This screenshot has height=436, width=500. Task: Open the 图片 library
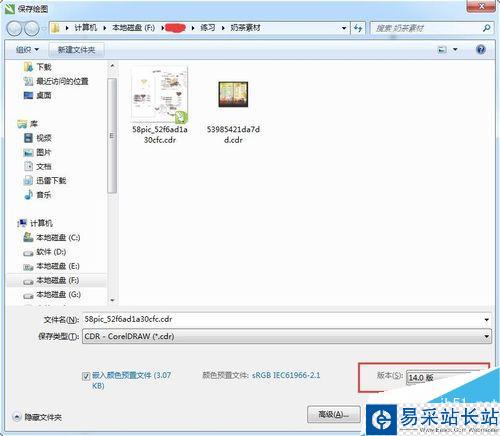(37, 152)
